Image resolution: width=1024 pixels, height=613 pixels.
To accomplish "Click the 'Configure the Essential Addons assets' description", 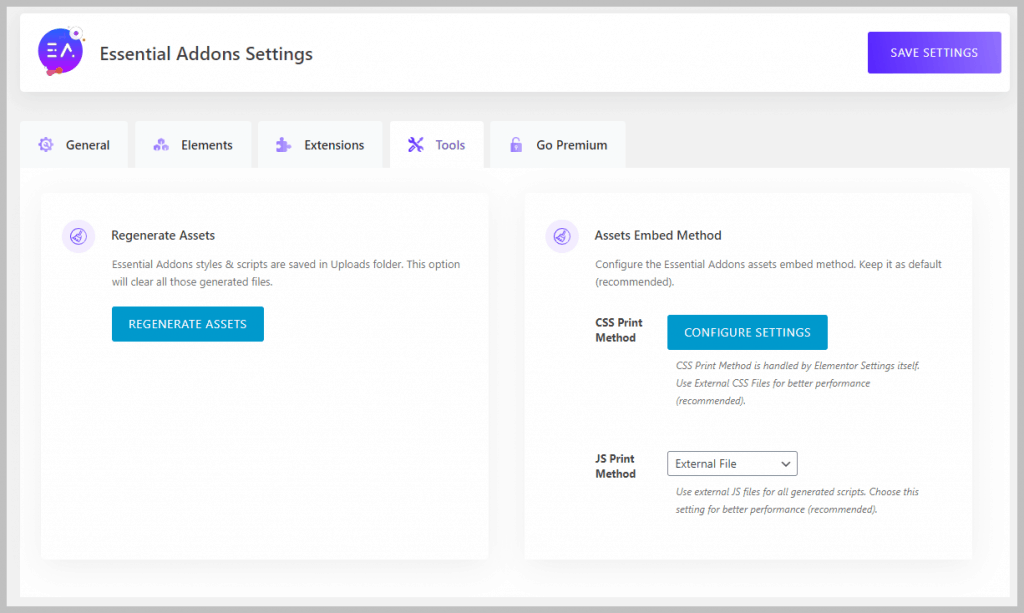I will pos(768,273).
